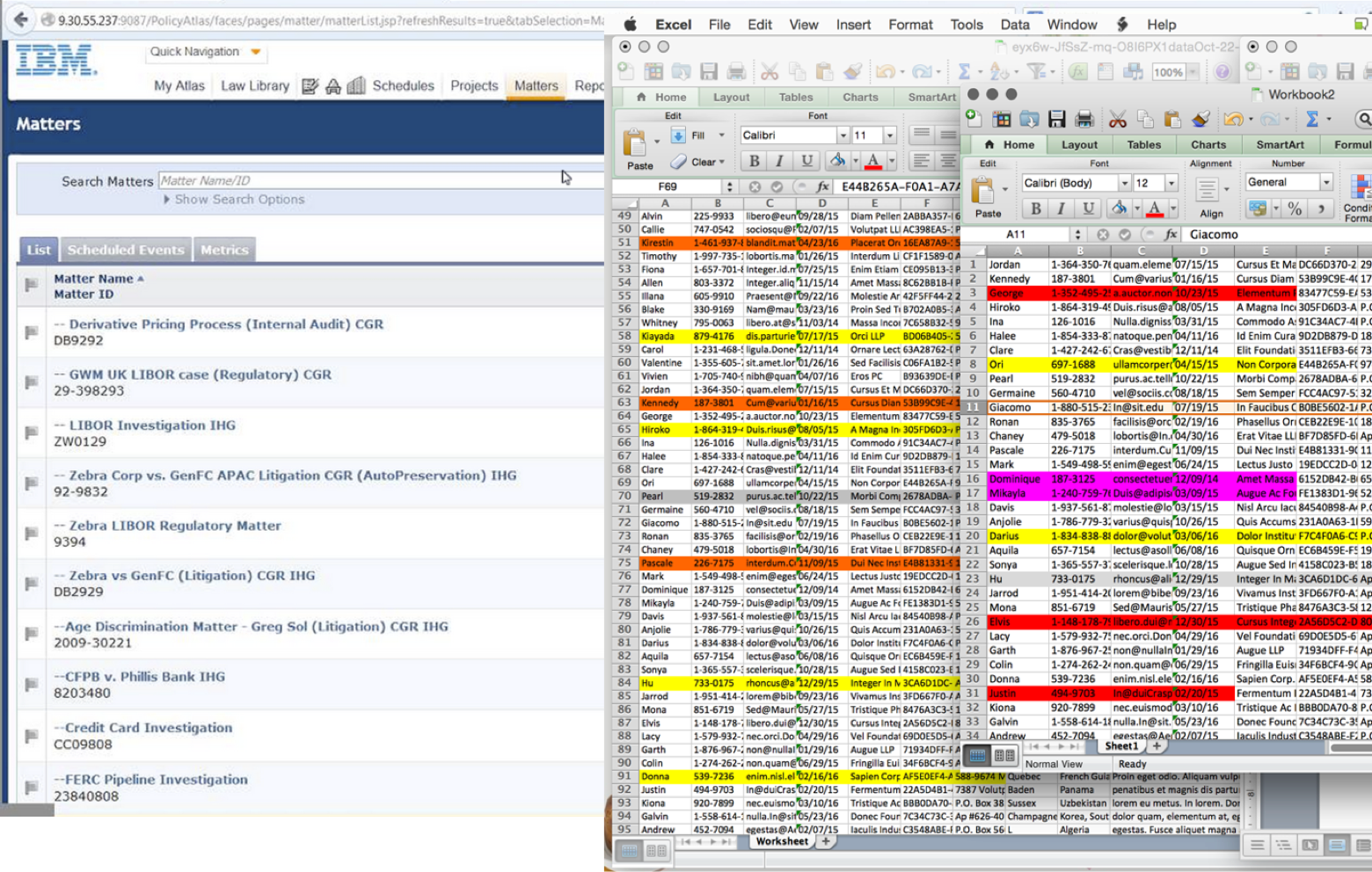The height and width of the screenshot is (872, 1372).
Task: Switch back Excel window to Normal view button
Action: point(630,850)
